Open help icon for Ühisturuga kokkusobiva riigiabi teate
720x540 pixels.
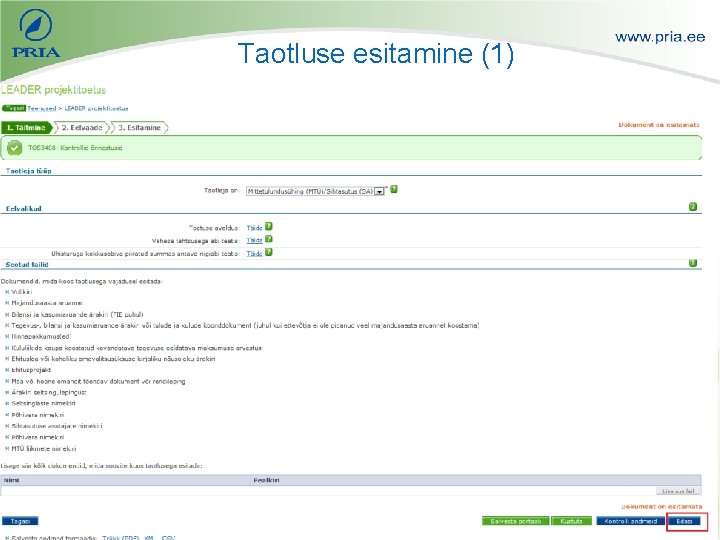coord(269,252)
